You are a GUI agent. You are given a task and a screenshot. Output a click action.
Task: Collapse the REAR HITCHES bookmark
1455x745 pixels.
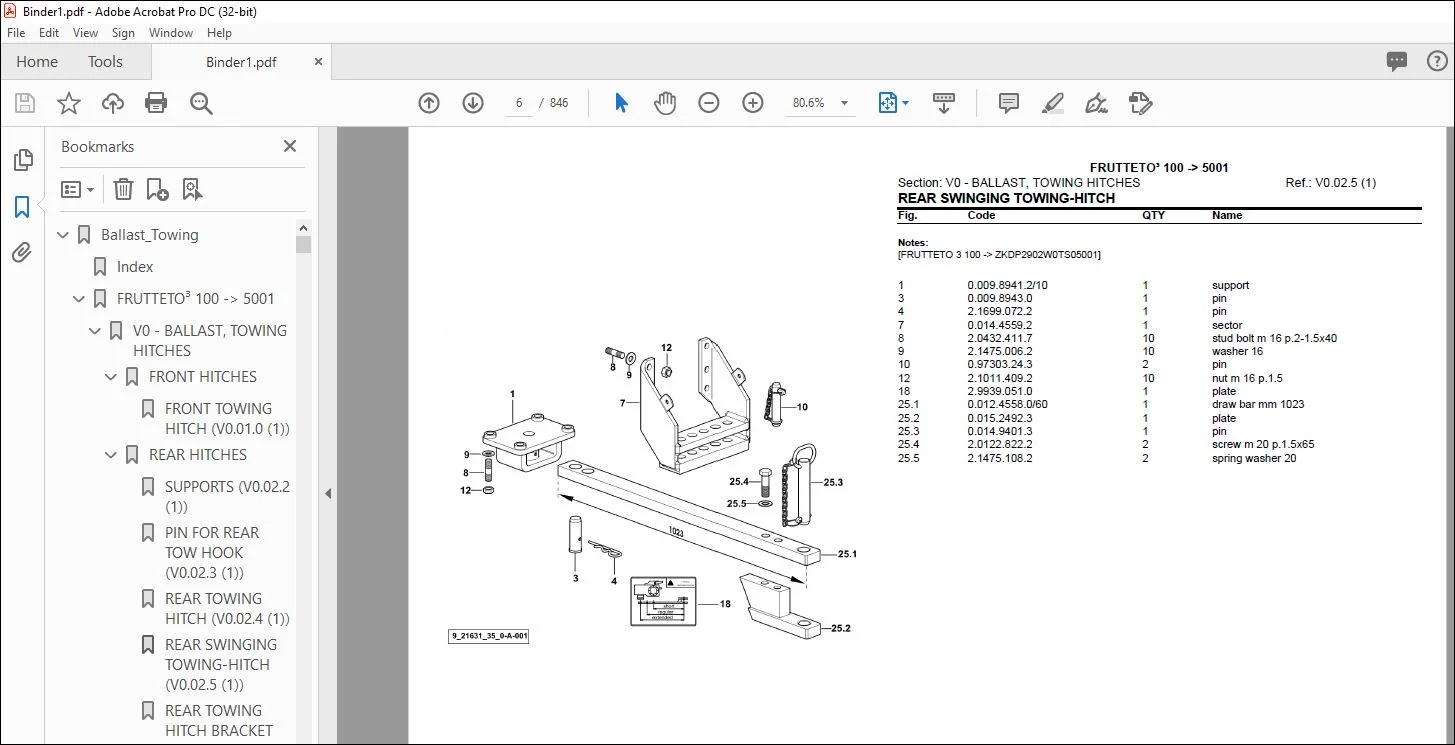coord(112,455)
